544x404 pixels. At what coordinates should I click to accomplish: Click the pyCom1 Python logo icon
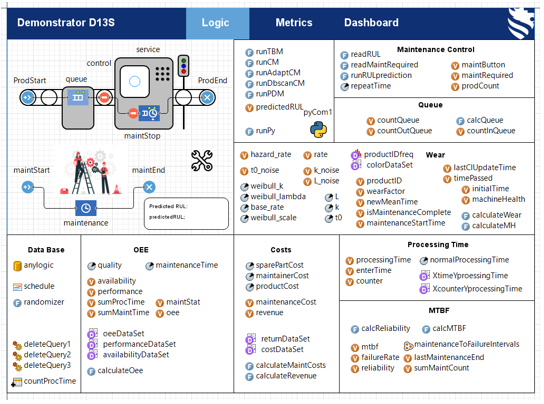click(x=318, y=129)
